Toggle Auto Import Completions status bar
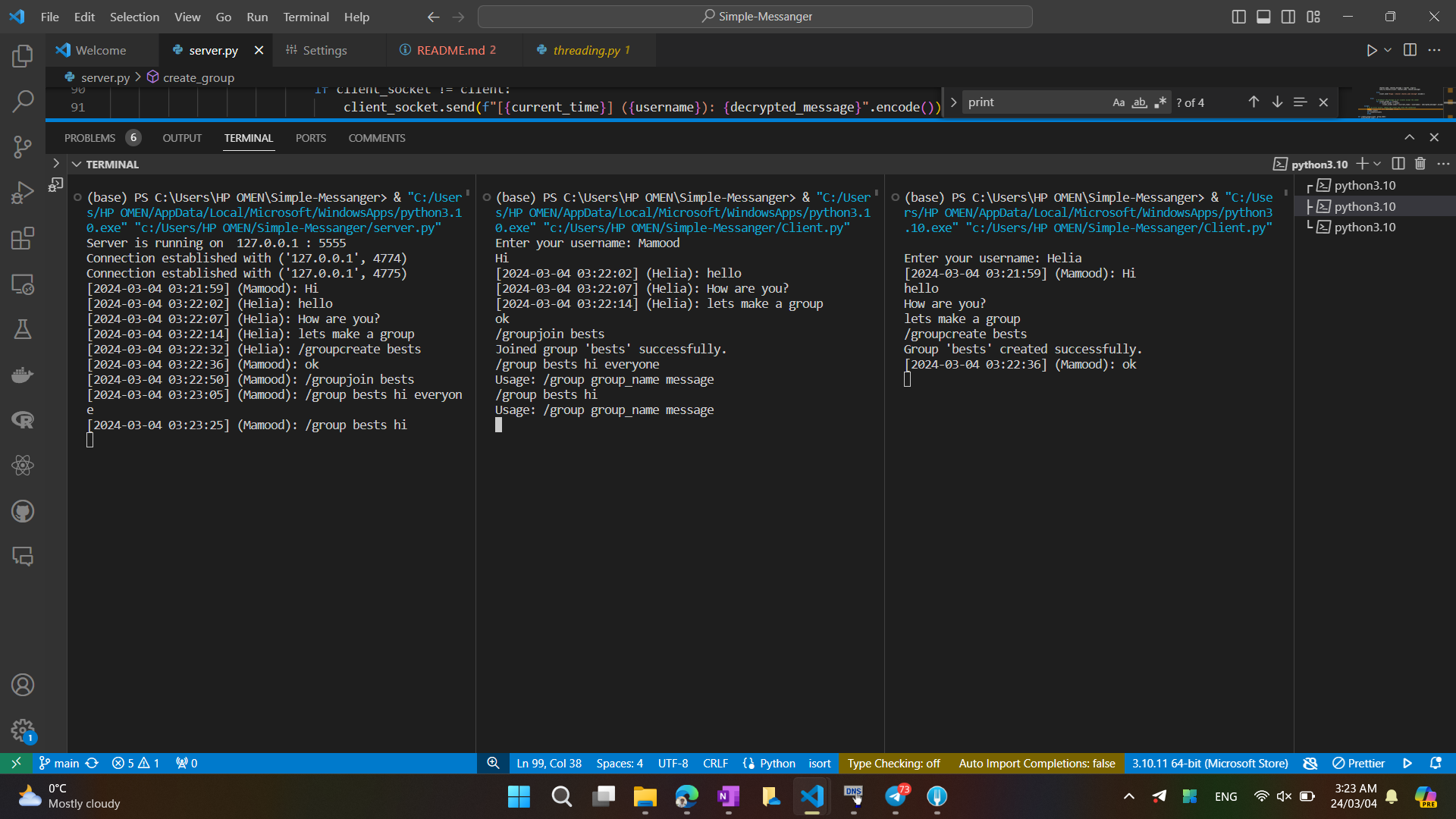This screenshot has height=819, width=1456. point(1037,763)
